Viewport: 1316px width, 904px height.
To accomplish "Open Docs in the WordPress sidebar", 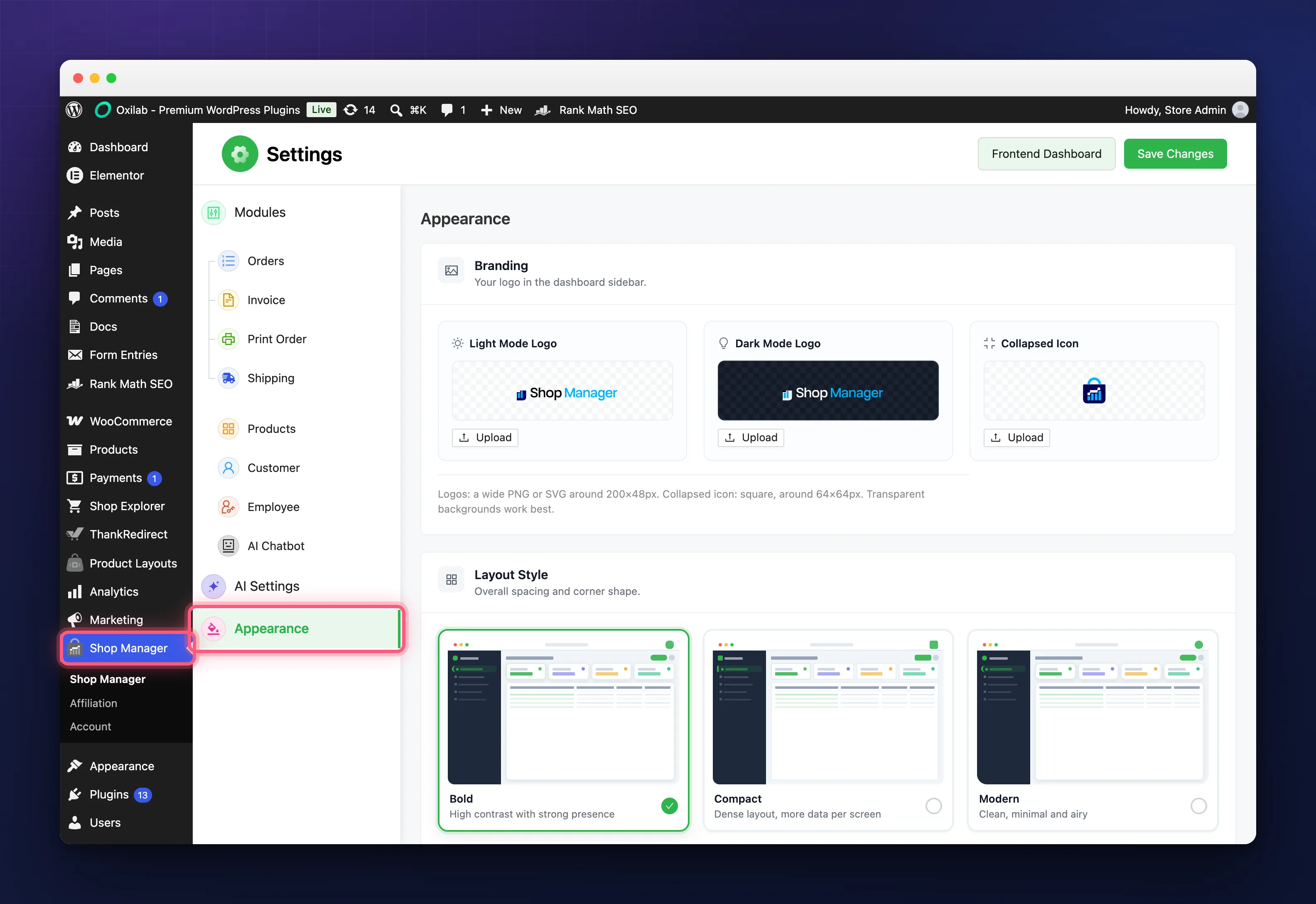I will click(126, 327).
